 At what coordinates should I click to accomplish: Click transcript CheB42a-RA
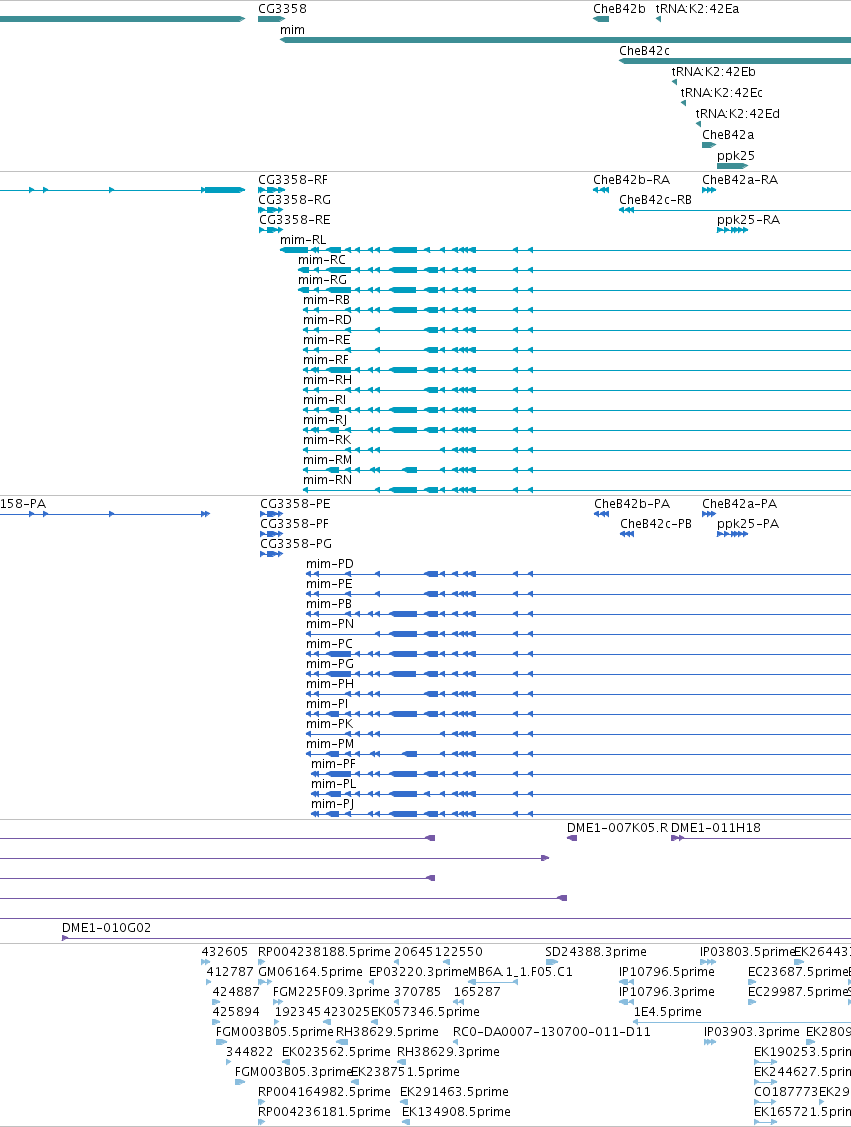(740, 180)
